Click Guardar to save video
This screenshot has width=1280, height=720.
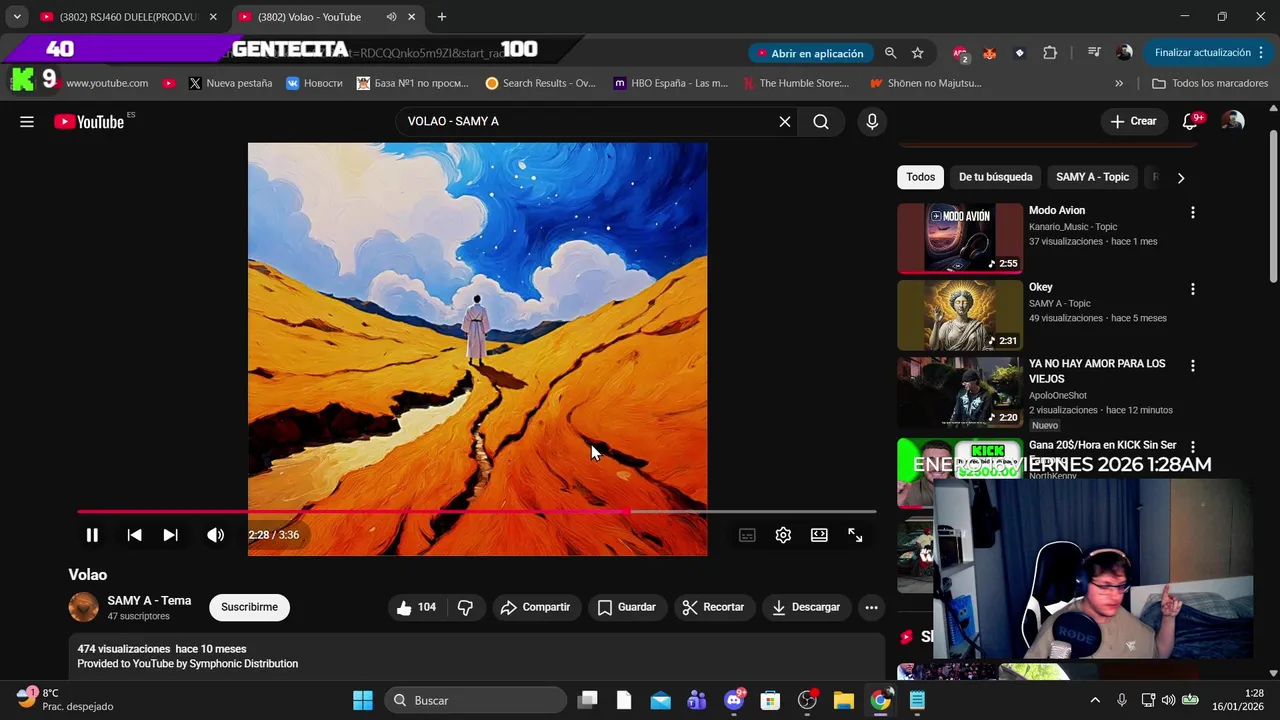pyautogui.click(x=626, y=607)
